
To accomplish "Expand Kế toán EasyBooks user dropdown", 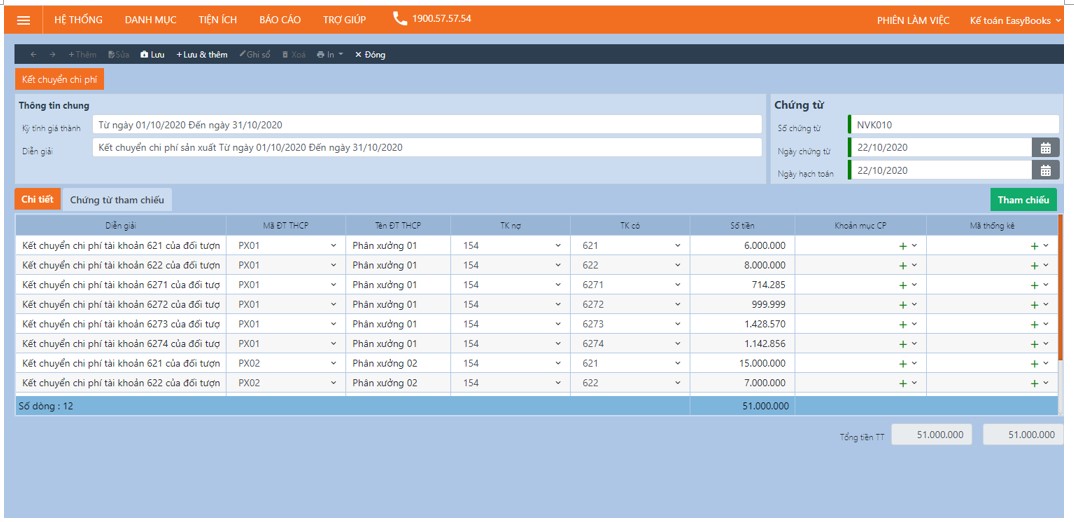I will pyautogui.click(x=1015, y=21).
